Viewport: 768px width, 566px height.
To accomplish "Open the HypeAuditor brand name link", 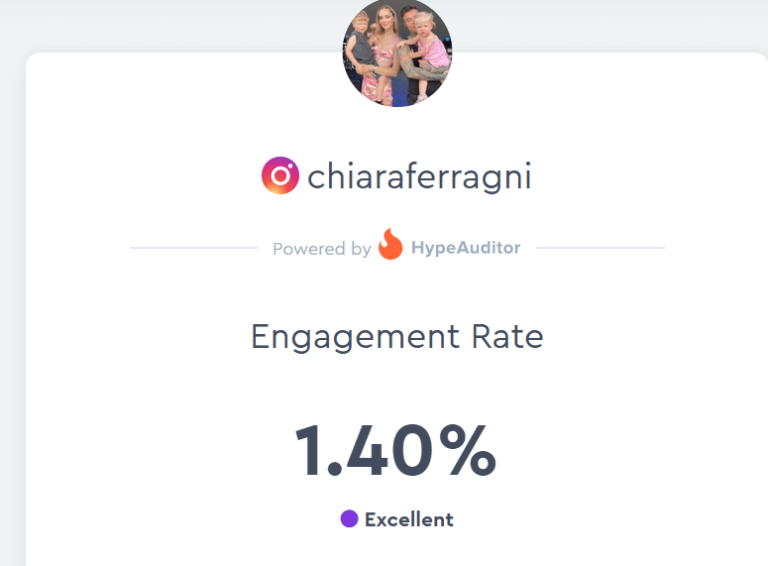I will pyautogui.click(x=466, y=248).
